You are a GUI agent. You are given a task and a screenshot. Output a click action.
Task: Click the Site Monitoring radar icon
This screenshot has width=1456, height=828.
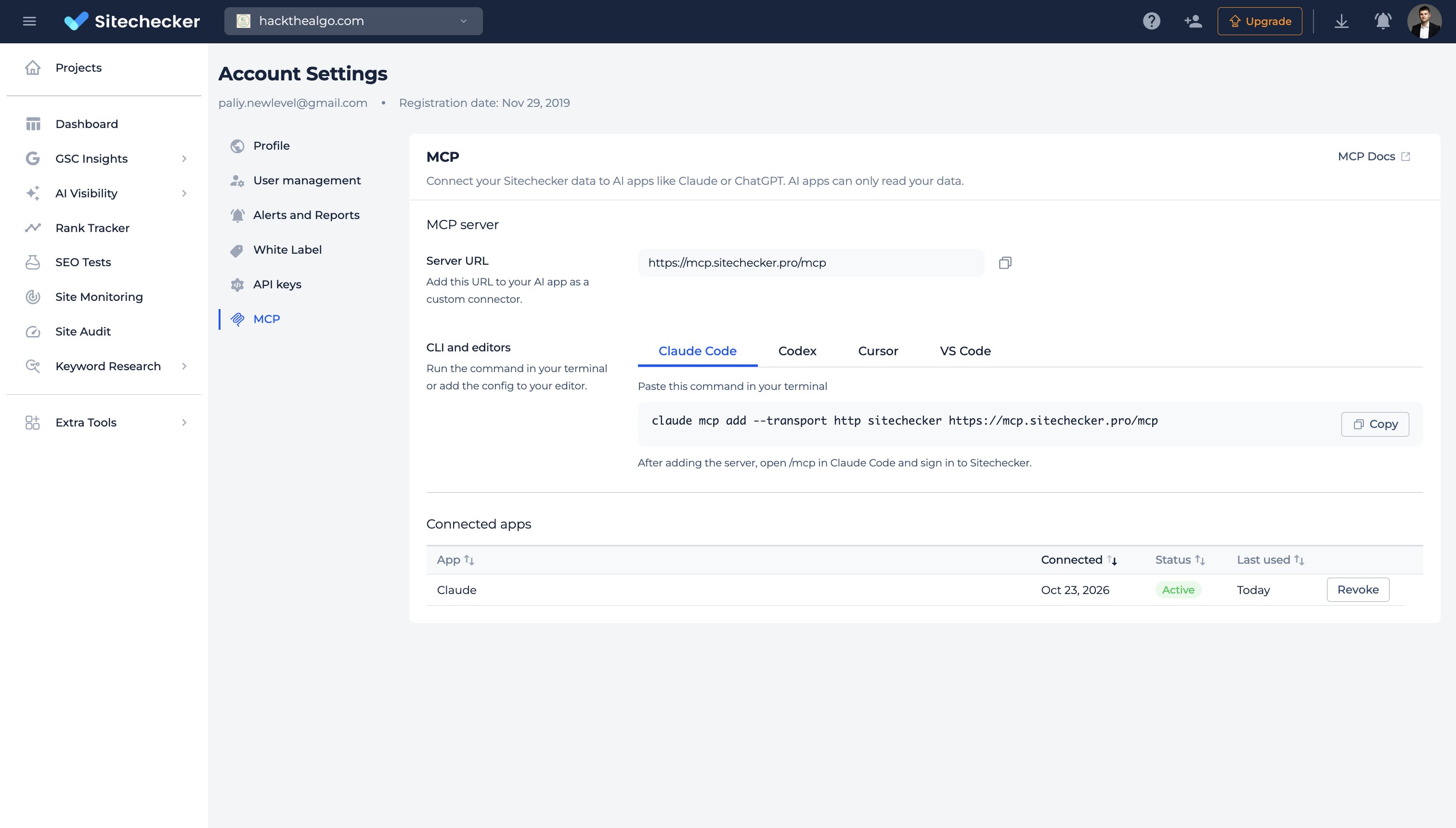point(33,297)
